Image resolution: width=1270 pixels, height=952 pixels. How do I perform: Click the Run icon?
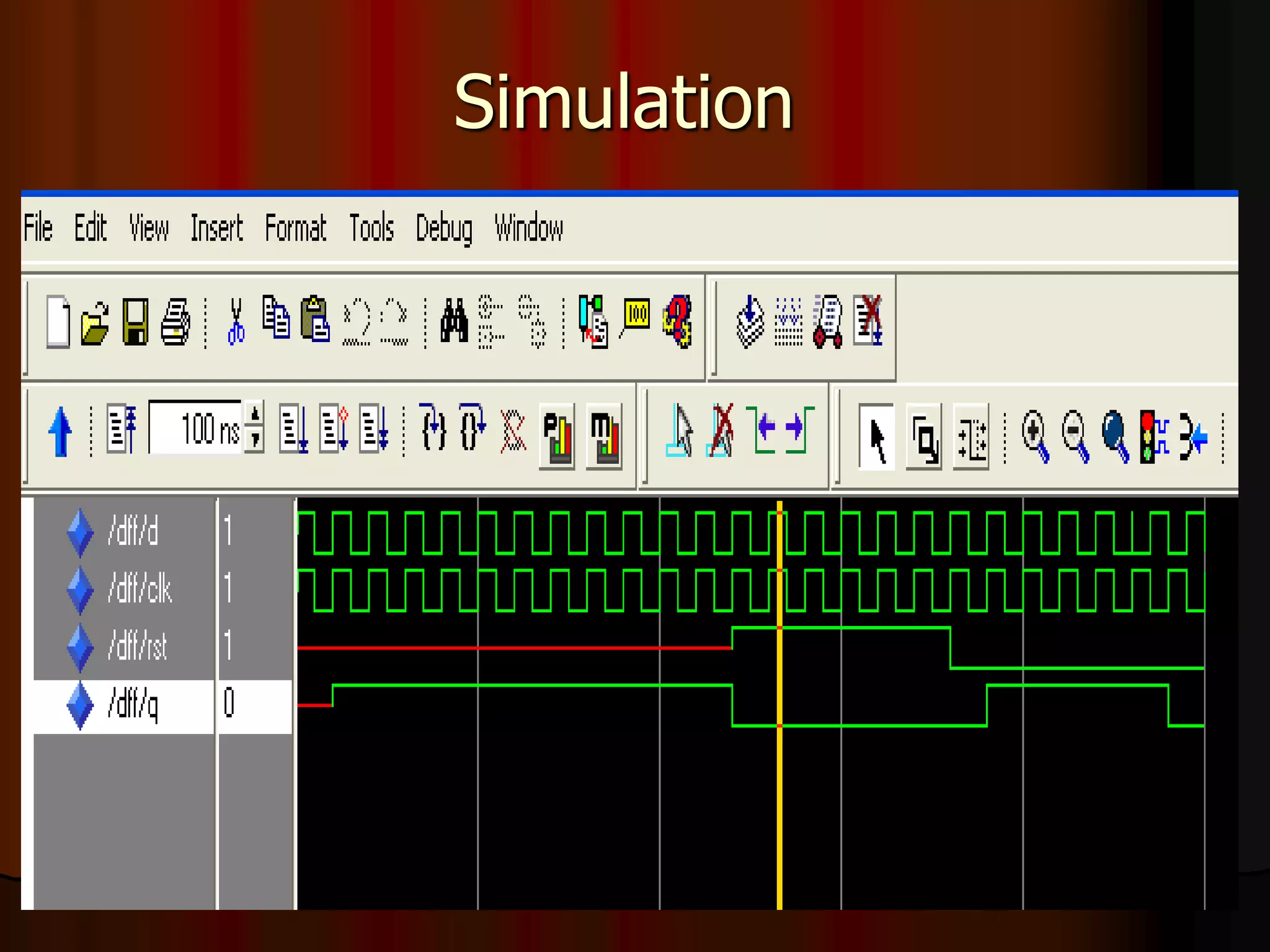[294, 428]
